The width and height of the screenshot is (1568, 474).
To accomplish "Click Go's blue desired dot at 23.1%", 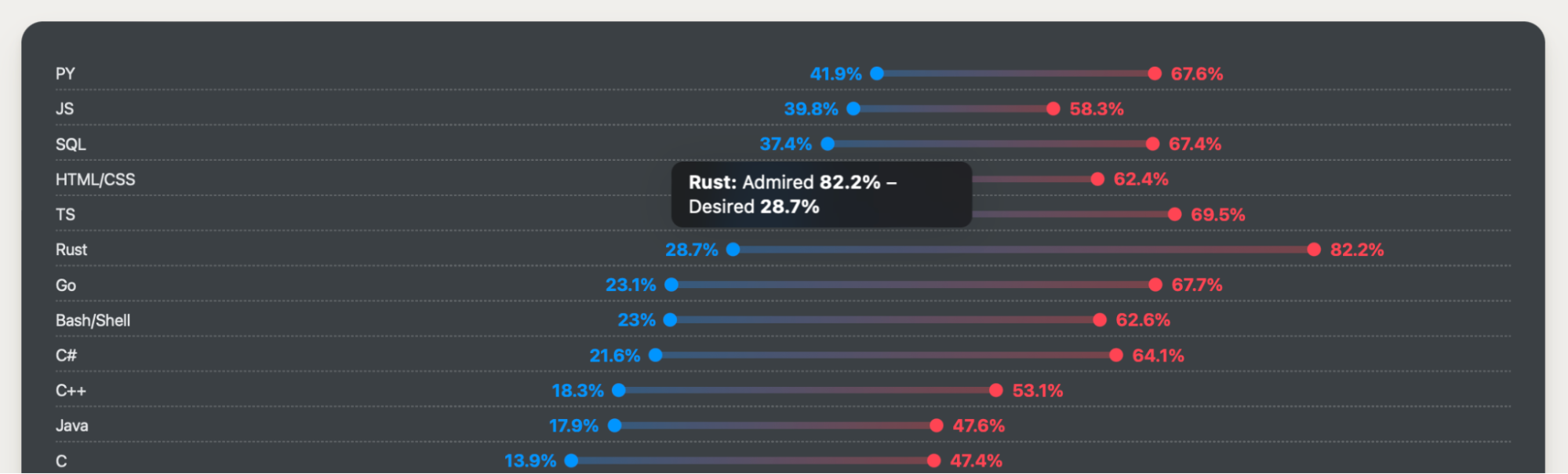I will pos(671,285).
